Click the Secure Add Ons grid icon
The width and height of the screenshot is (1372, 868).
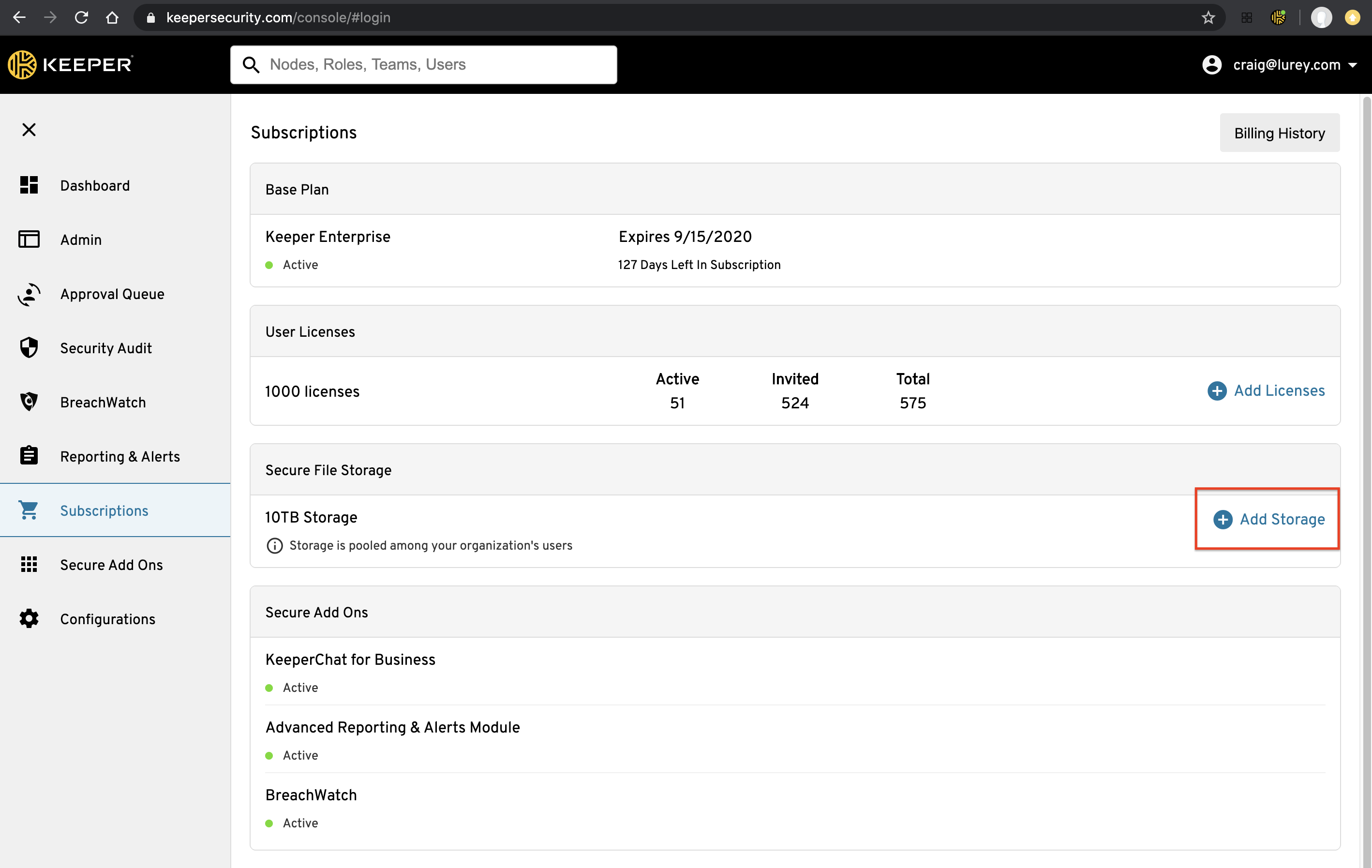(x=29, y=564)
